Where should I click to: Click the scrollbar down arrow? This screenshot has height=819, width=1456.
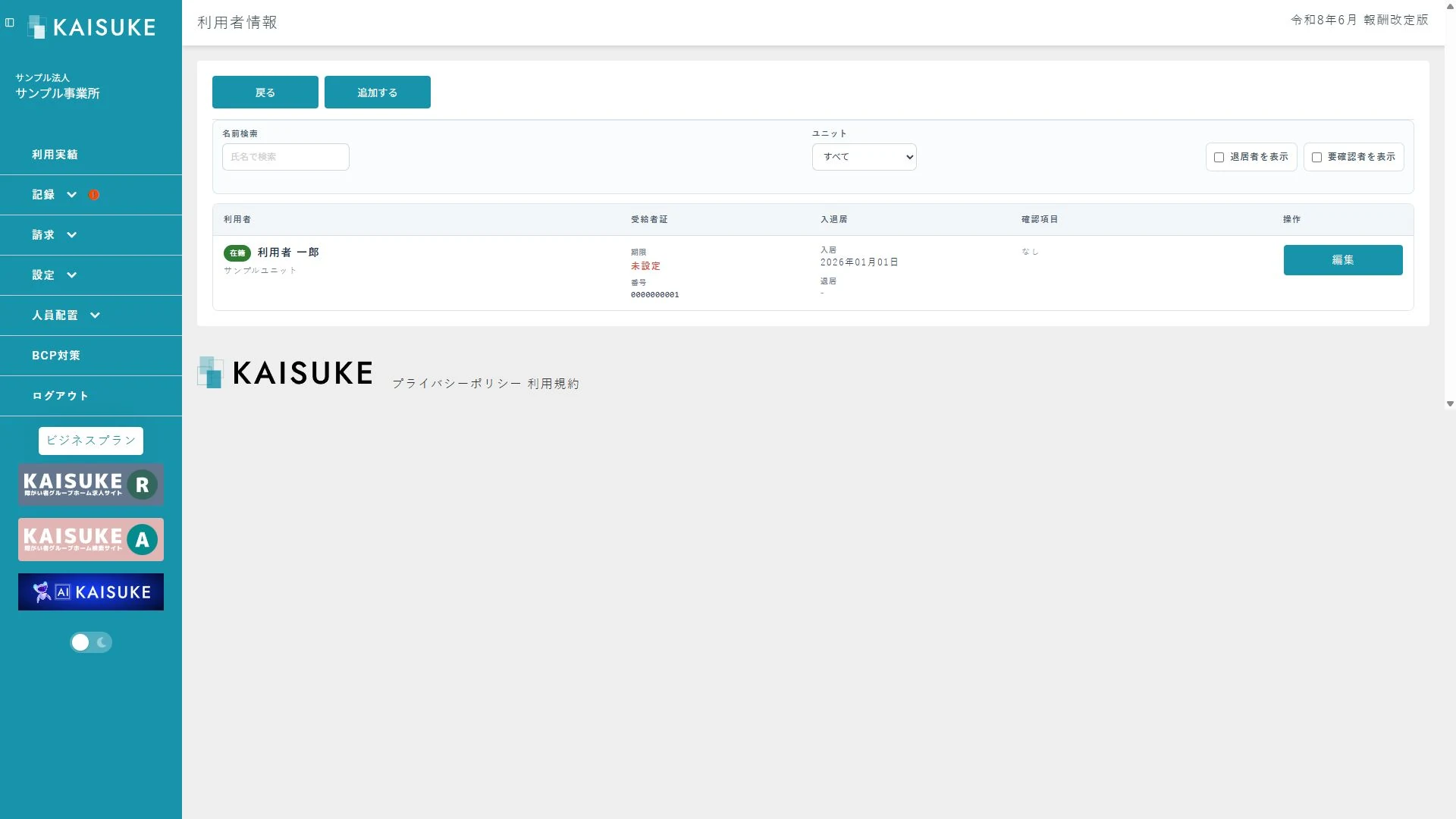1450,404
